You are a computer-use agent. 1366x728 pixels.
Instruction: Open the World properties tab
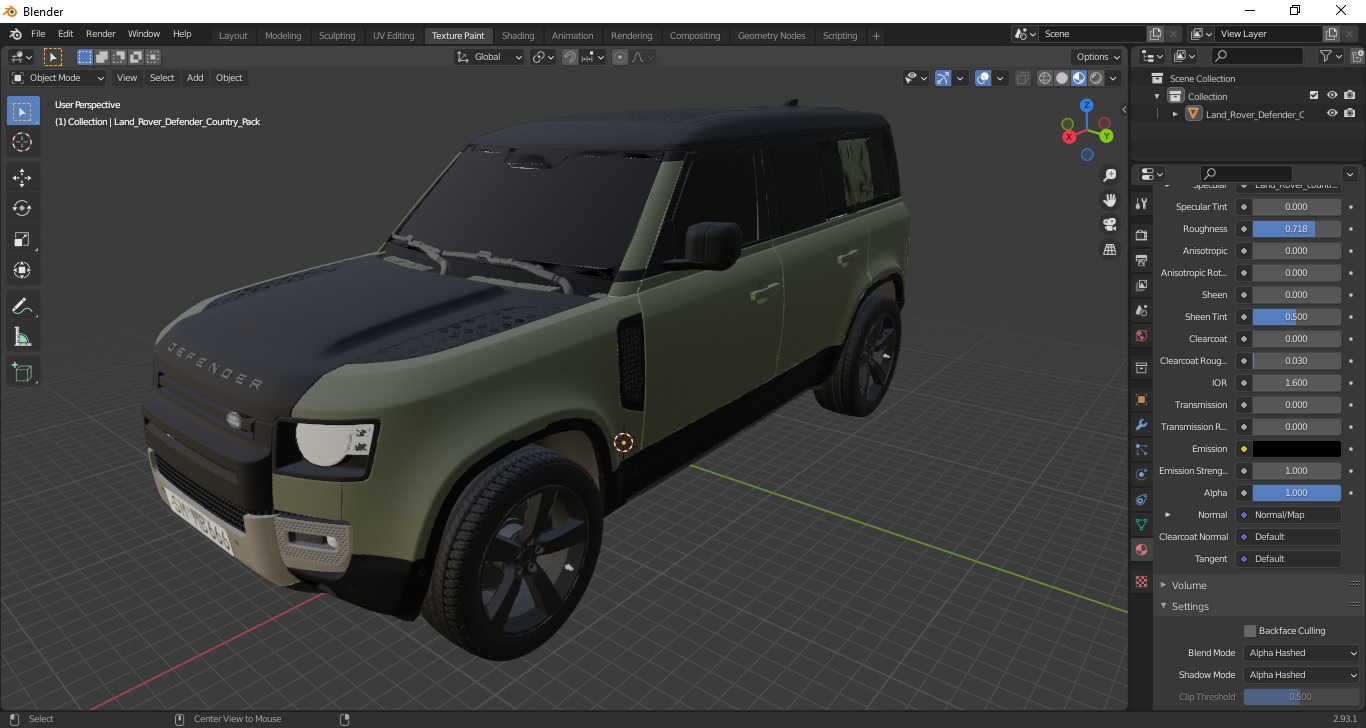(1141, 335)
